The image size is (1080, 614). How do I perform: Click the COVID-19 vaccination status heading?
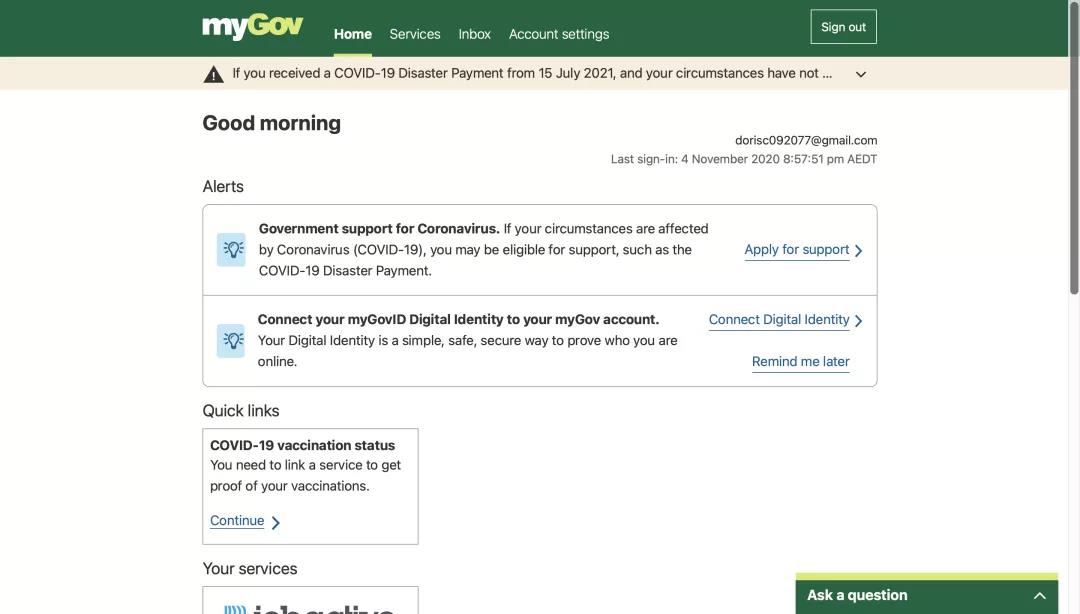pyautogui.click(x=302, y=445)
